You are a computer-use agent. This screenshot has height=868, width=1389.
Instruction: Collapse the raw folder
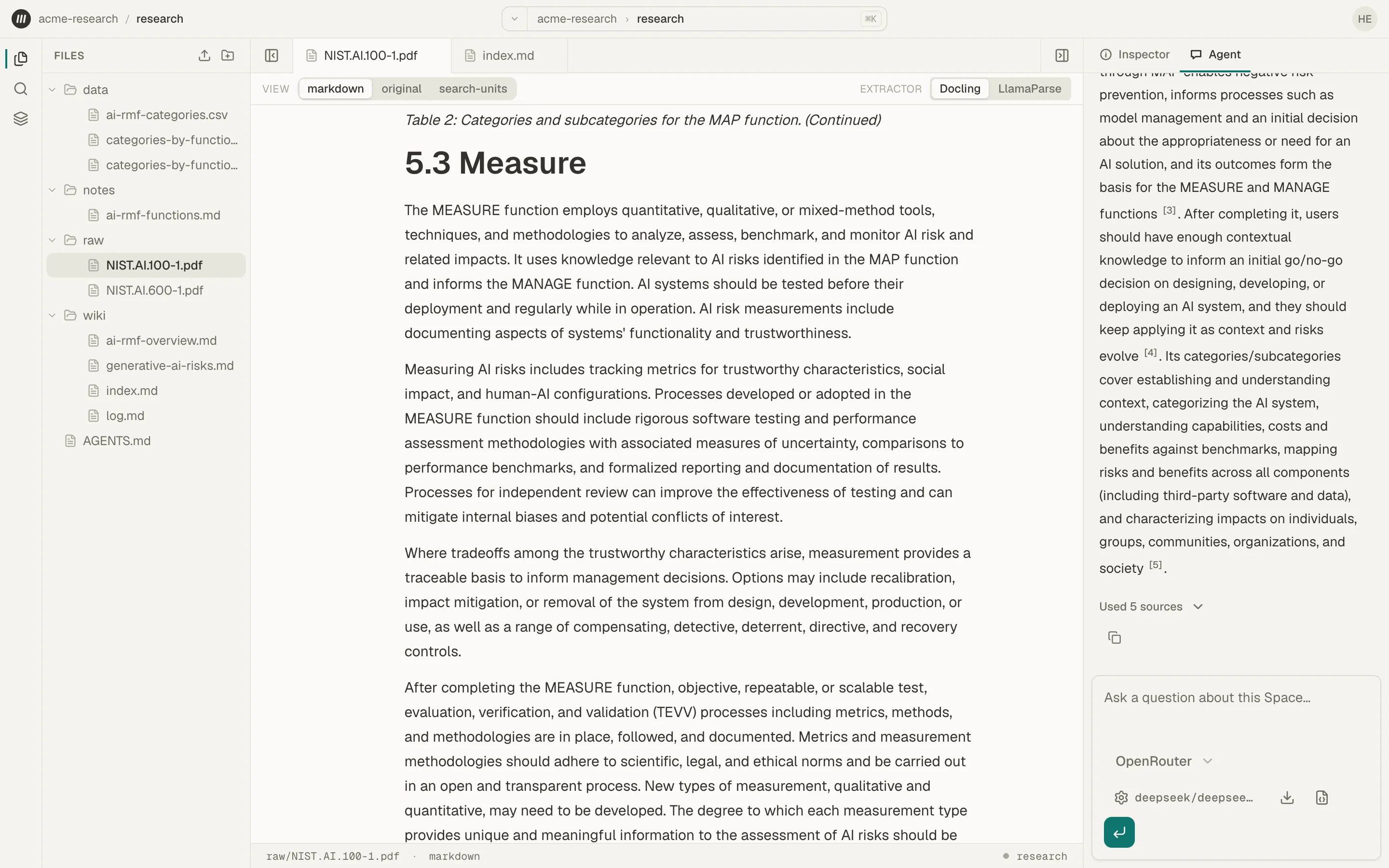[52, 240]
